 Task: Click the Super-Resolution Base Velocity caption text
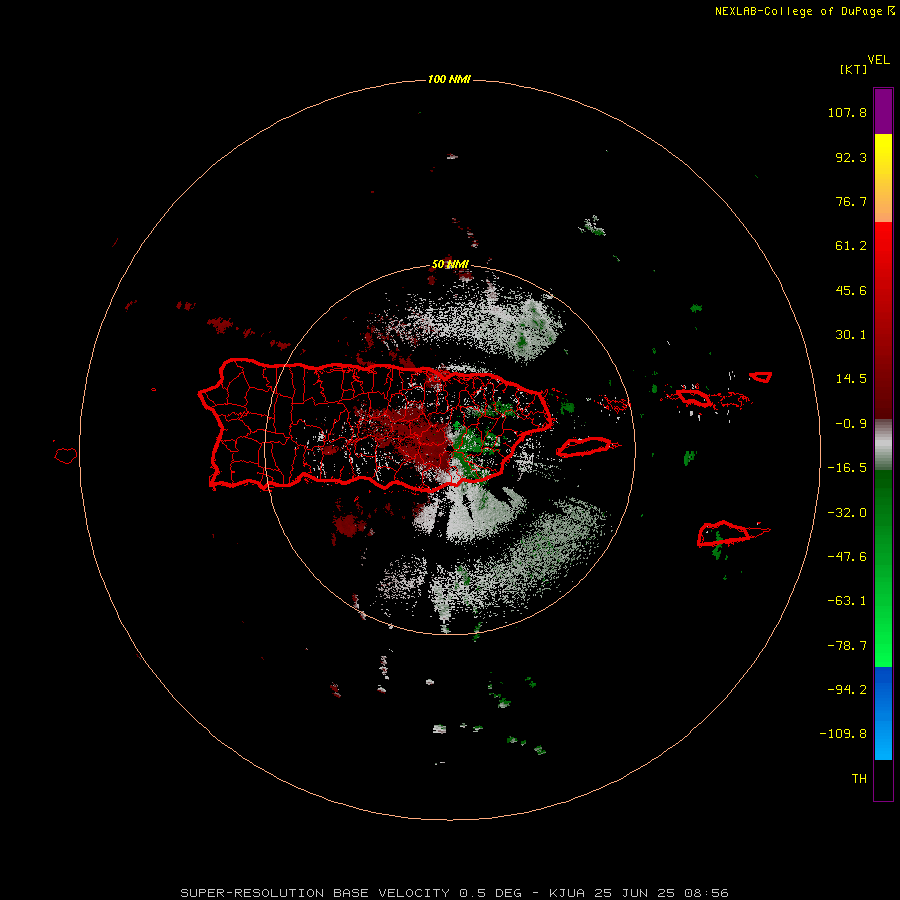[x=455, y=893]
